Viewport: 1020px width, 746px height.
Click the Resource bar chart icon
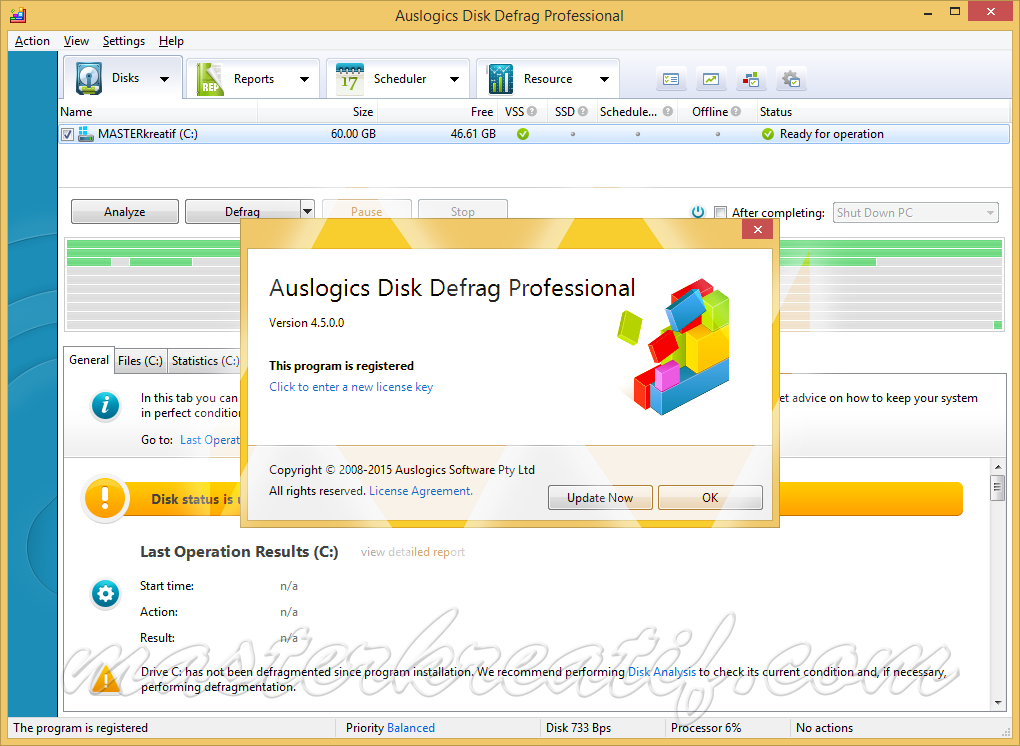click(500, 79)
